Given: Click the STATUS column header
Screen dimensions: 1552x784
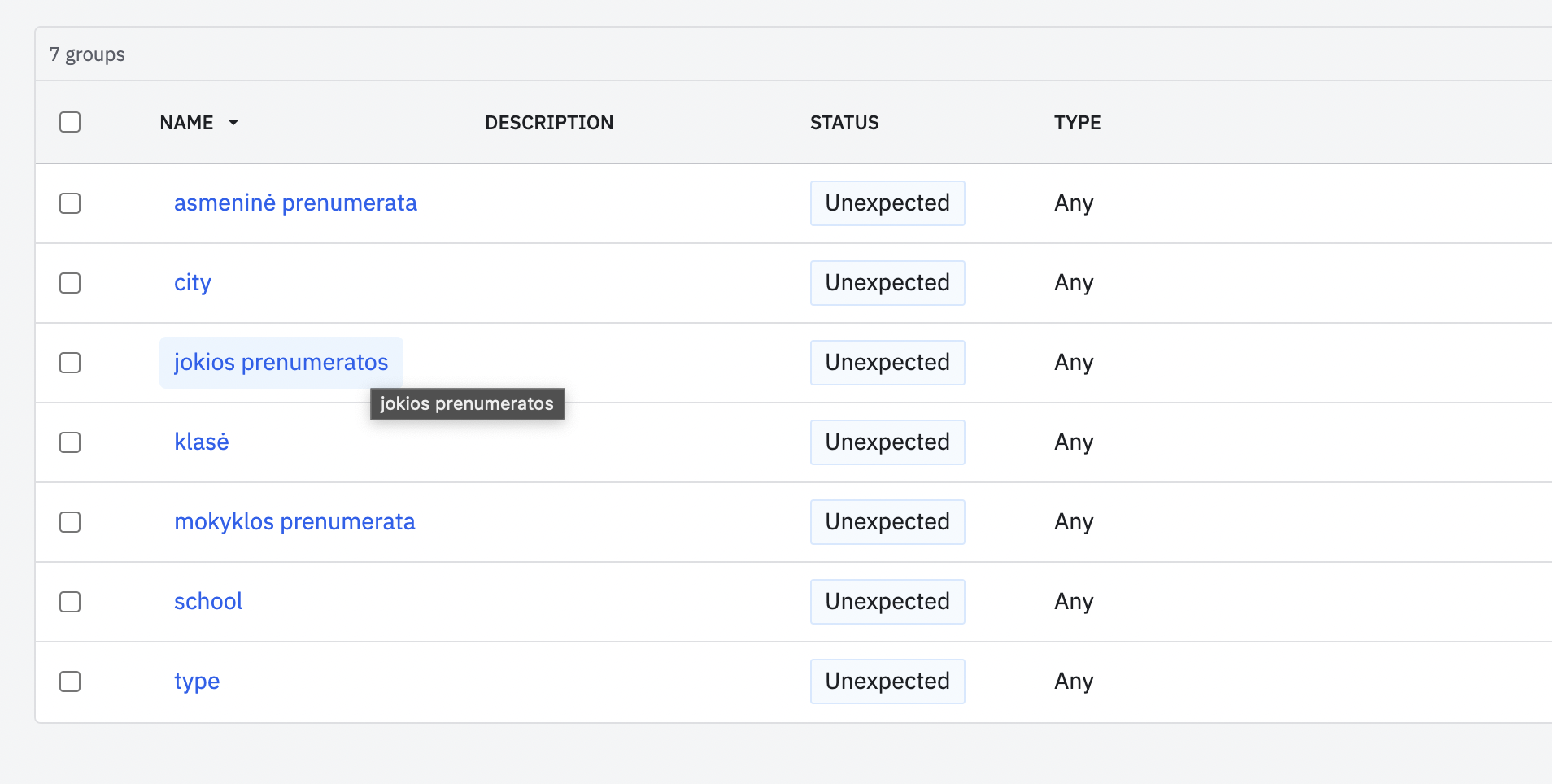Looking at the screenshot, I should click(x=844, y=123).
